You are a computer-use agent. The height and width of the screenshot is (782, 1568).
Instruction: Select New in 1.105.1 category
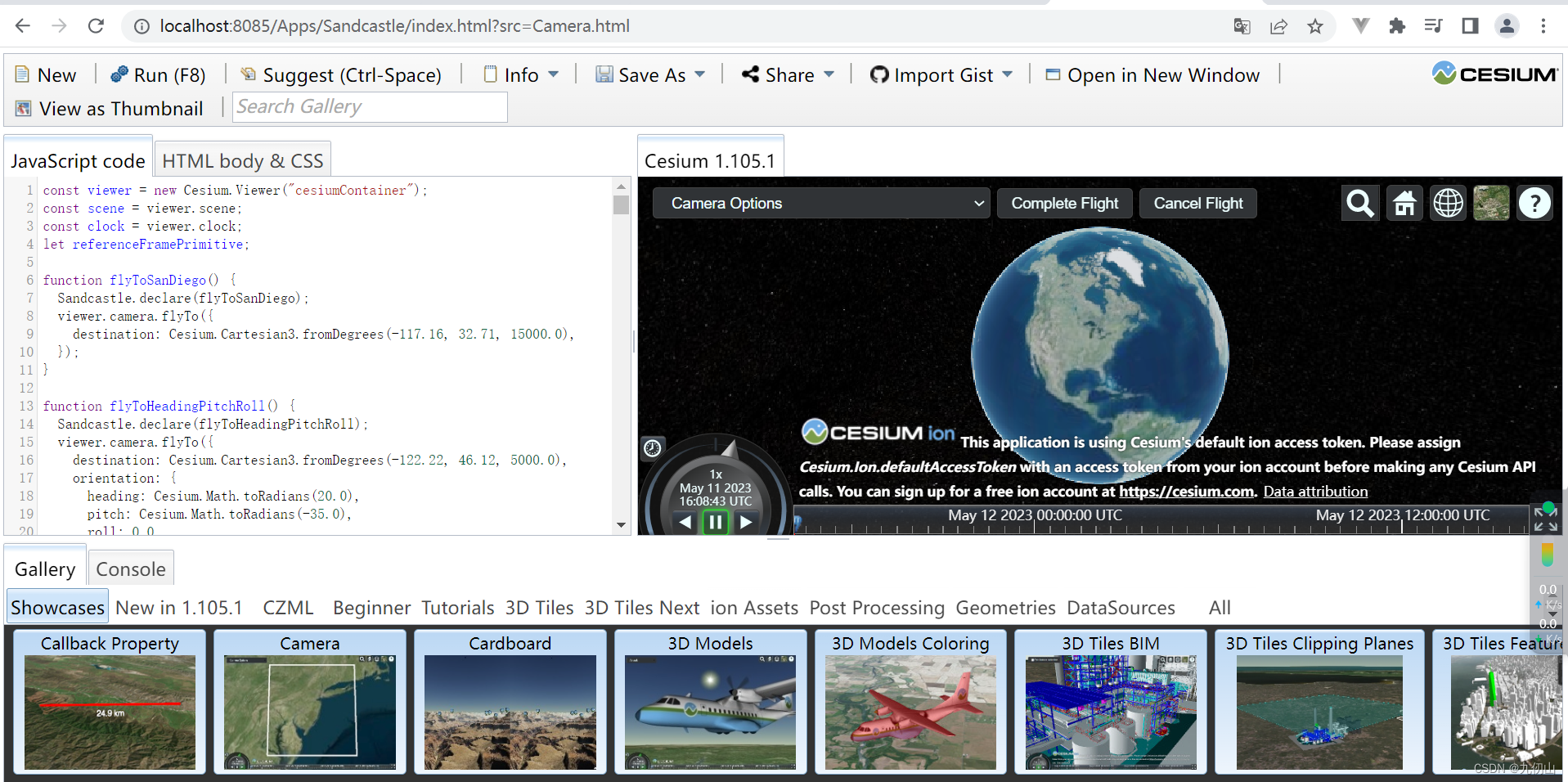179,608
